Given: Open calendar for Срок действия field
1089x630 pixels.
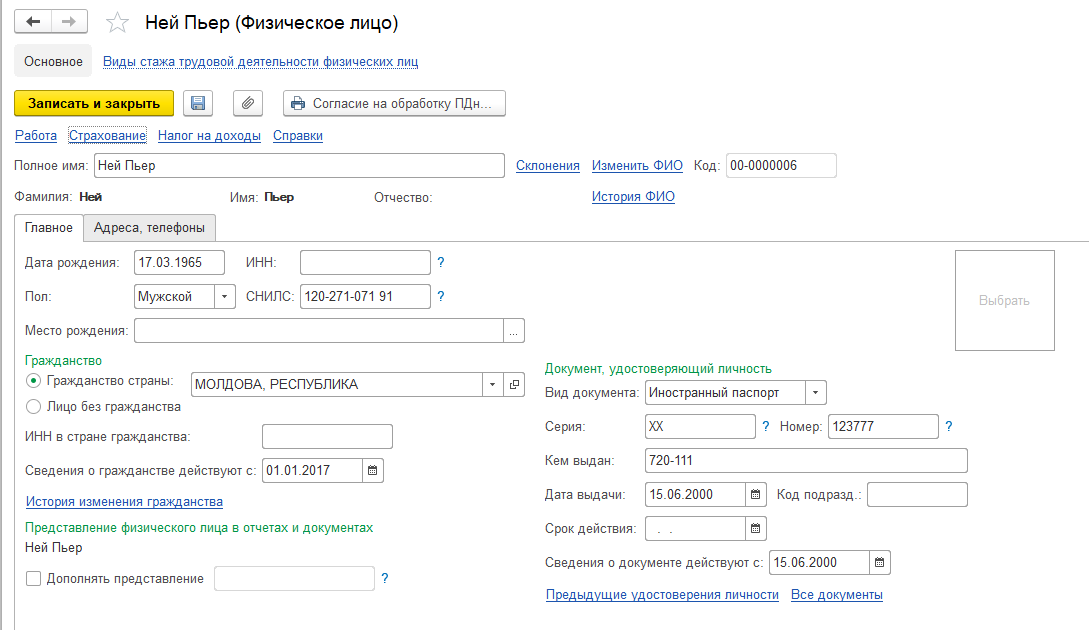Looking at the screenshot, I should (x=756, y=527).
